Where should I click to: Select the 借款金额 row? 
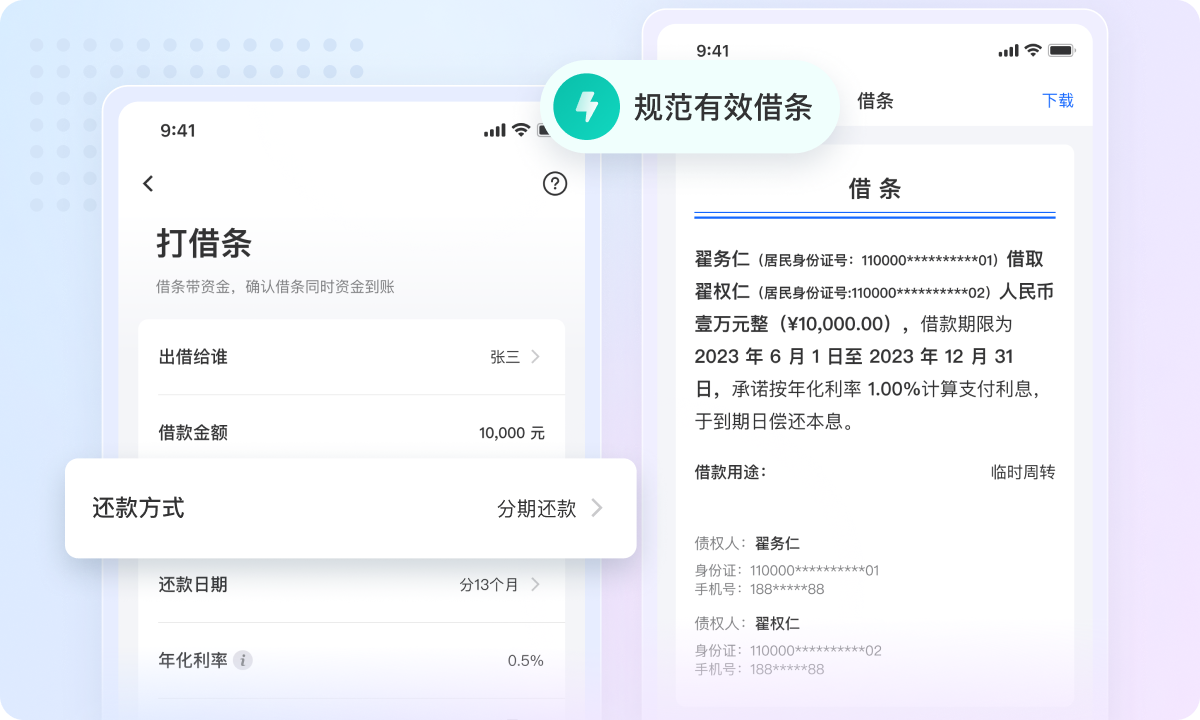tap(351, 433)
